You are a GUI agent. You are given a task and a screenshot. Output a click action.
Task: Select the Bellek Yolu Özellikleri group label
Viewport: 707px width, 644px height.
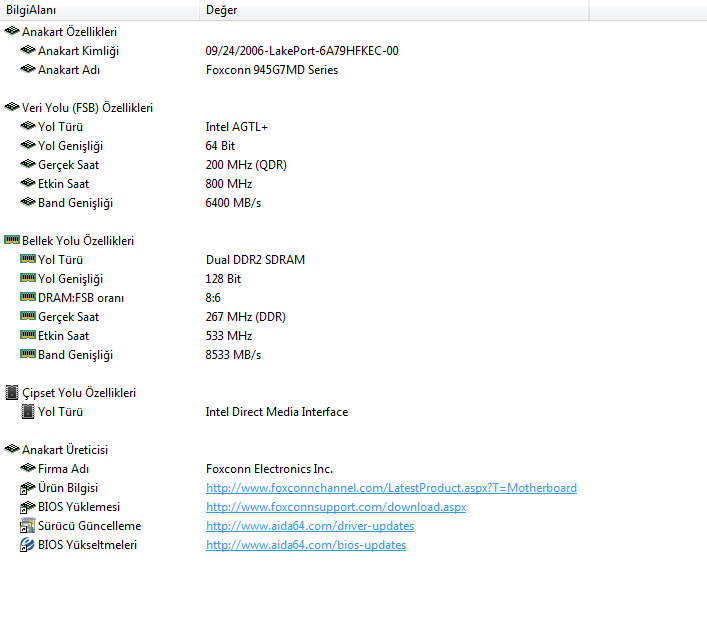[x=78, y=241]
